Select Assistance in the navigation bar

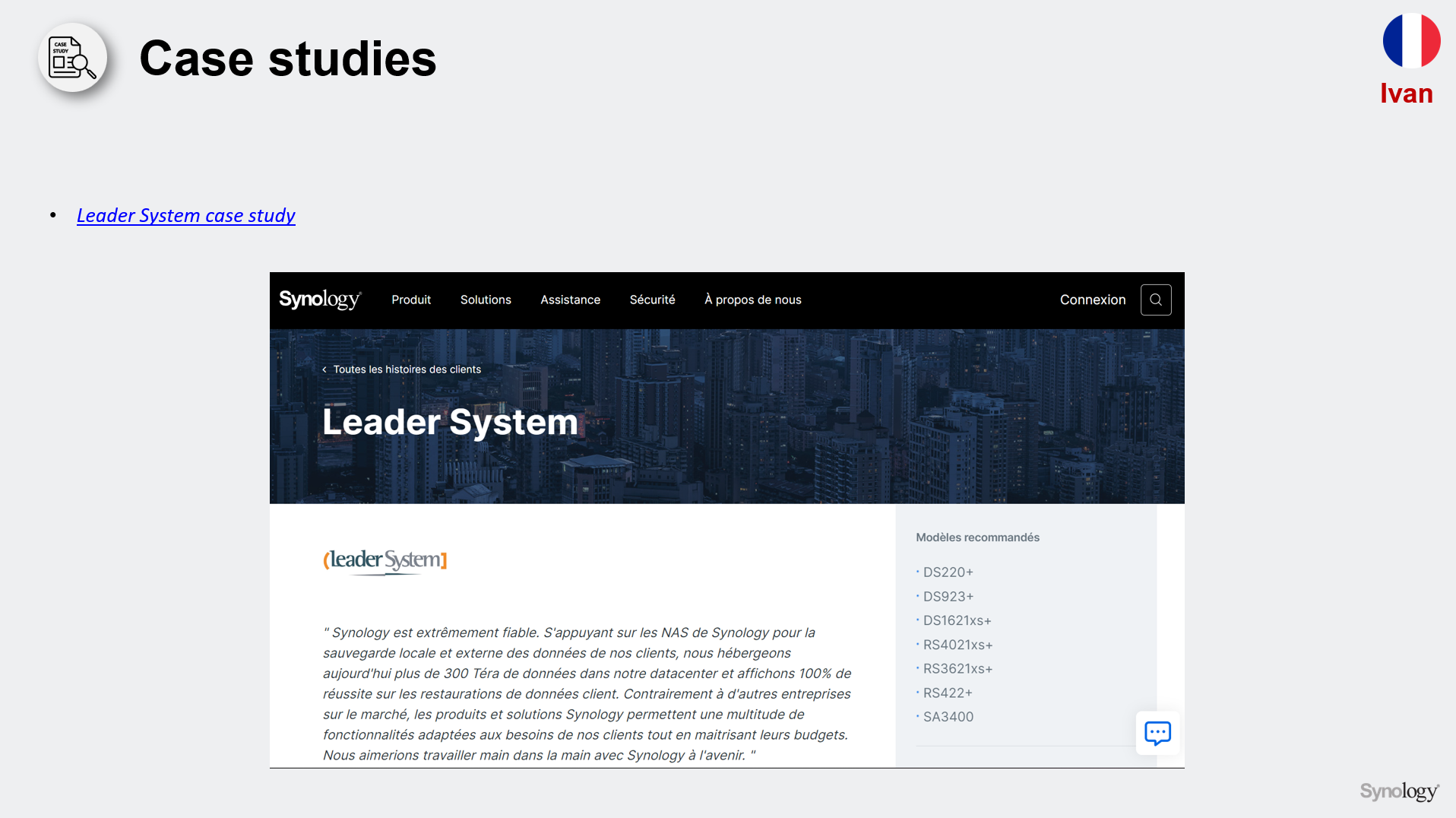(570, 300)
